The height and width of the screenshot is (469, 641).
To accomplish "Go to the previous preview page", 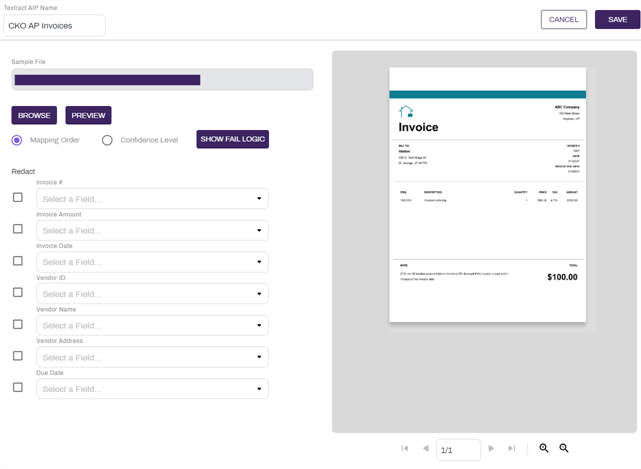I will point(426,448).
